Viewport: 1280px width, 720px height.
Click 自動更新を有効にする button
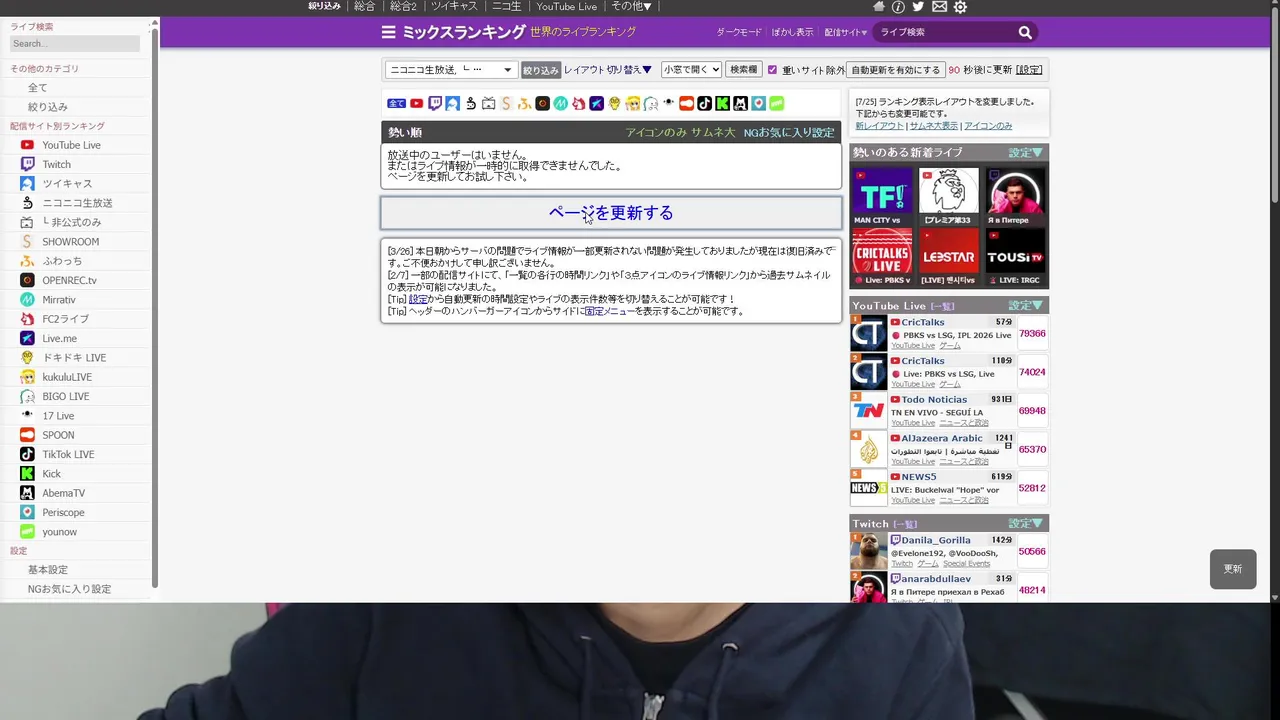coord(896,70)
